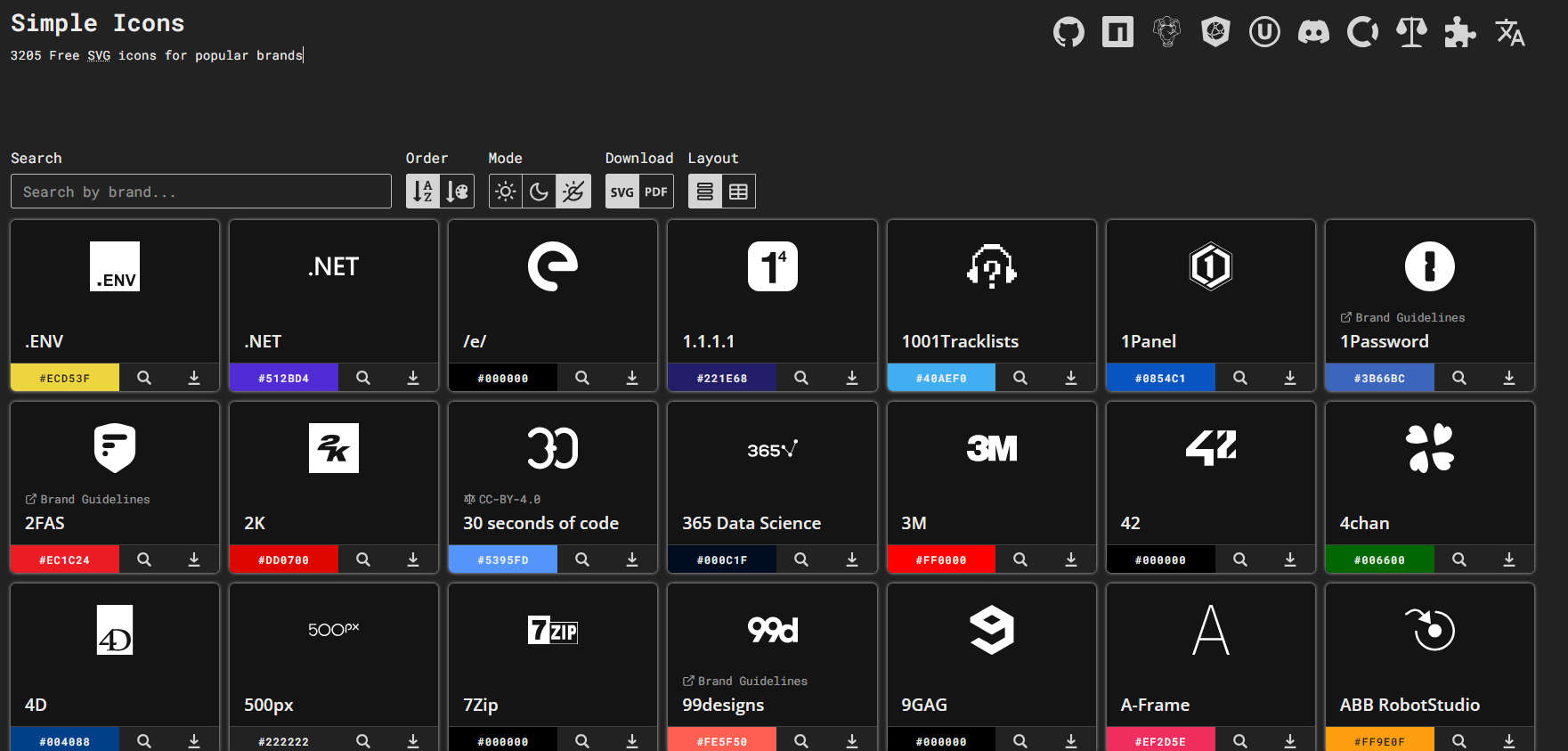Set download type to PDF
Viewport: 1568px width, 751px height.
point(656,192)
